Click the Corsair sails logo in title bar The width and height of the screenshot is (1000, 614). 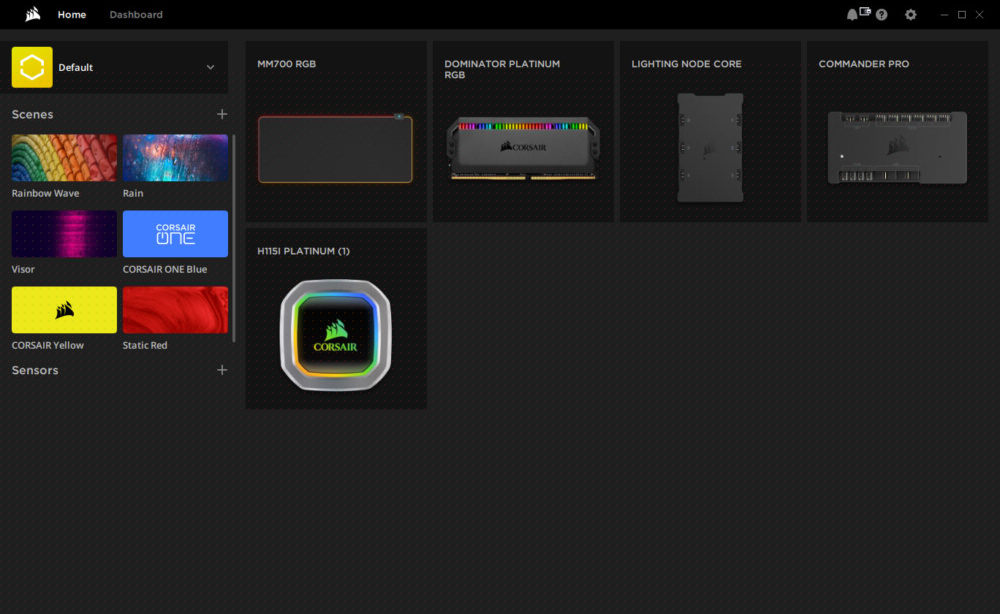click(x=33, y=14)
